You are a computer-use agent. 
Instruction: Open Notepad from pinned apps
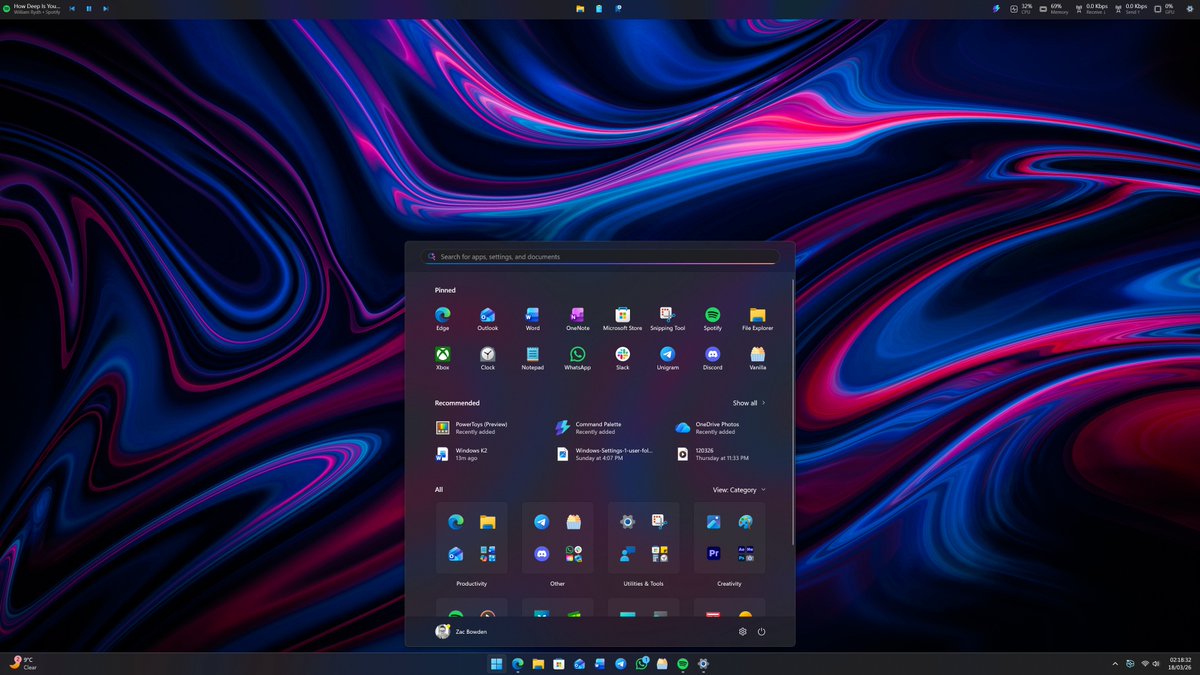click(532, 359)
